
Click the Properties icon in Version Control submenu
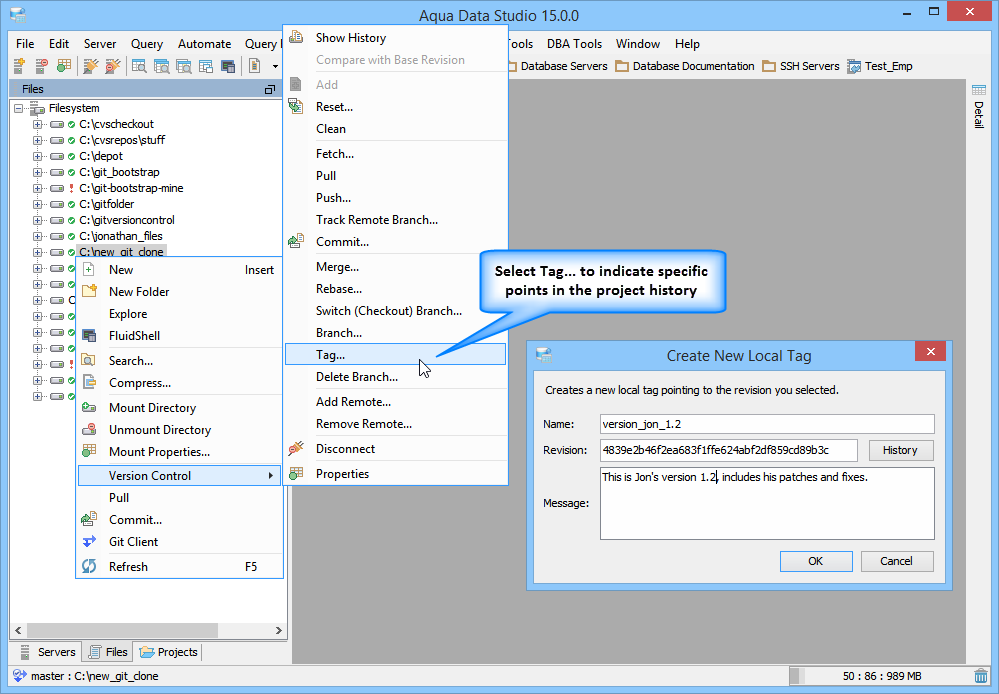pos(296,473)
